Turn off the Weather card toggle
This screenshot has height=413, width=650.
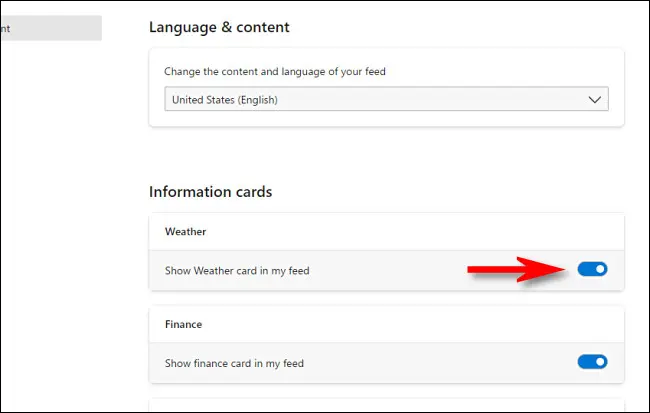pyautogui.click(x=592, y=269)
